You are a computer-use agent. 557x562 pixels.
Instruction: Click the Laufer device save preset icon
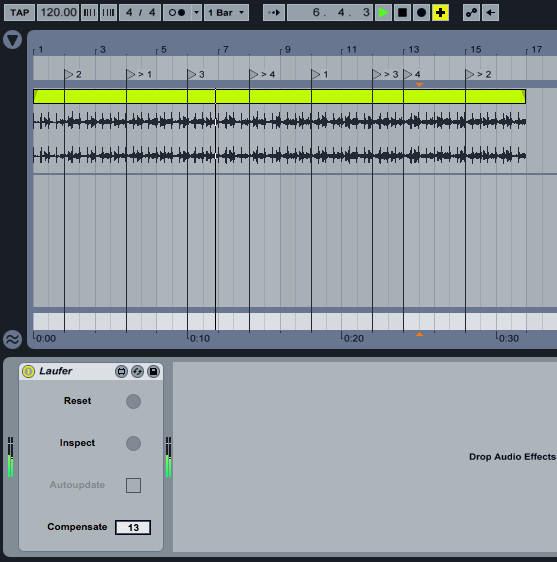(153, 371)
